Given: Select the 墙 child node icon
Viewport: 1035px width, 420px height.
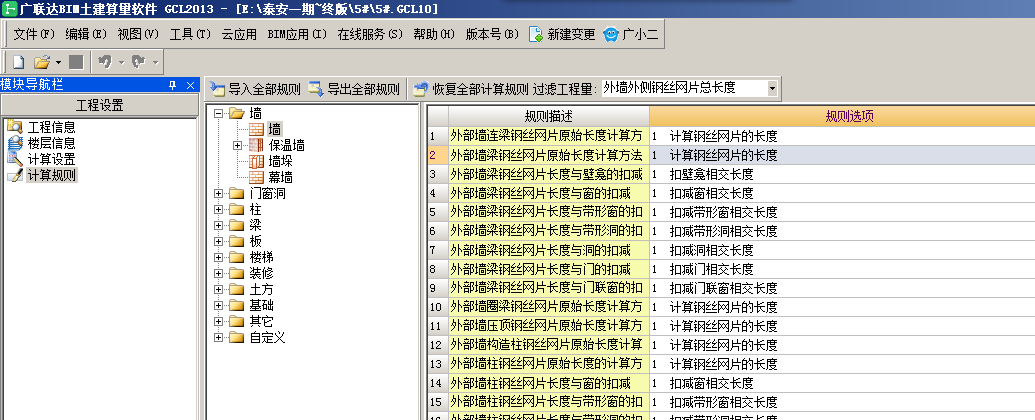Looking at the screenshot, I should (x=256, y=129).
